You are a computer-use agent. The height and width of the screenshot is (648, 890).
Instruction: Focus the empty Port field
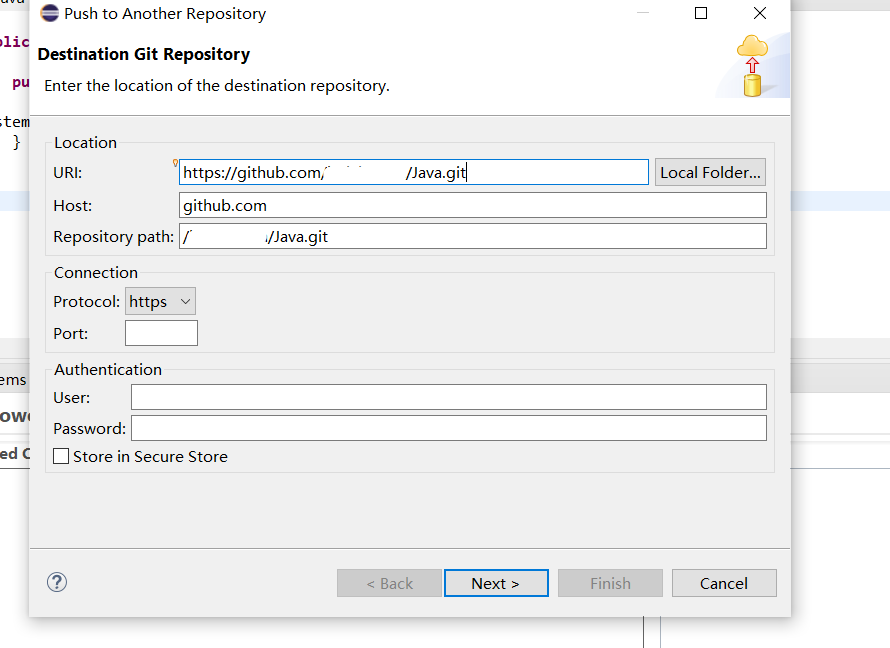coord(161,333)
